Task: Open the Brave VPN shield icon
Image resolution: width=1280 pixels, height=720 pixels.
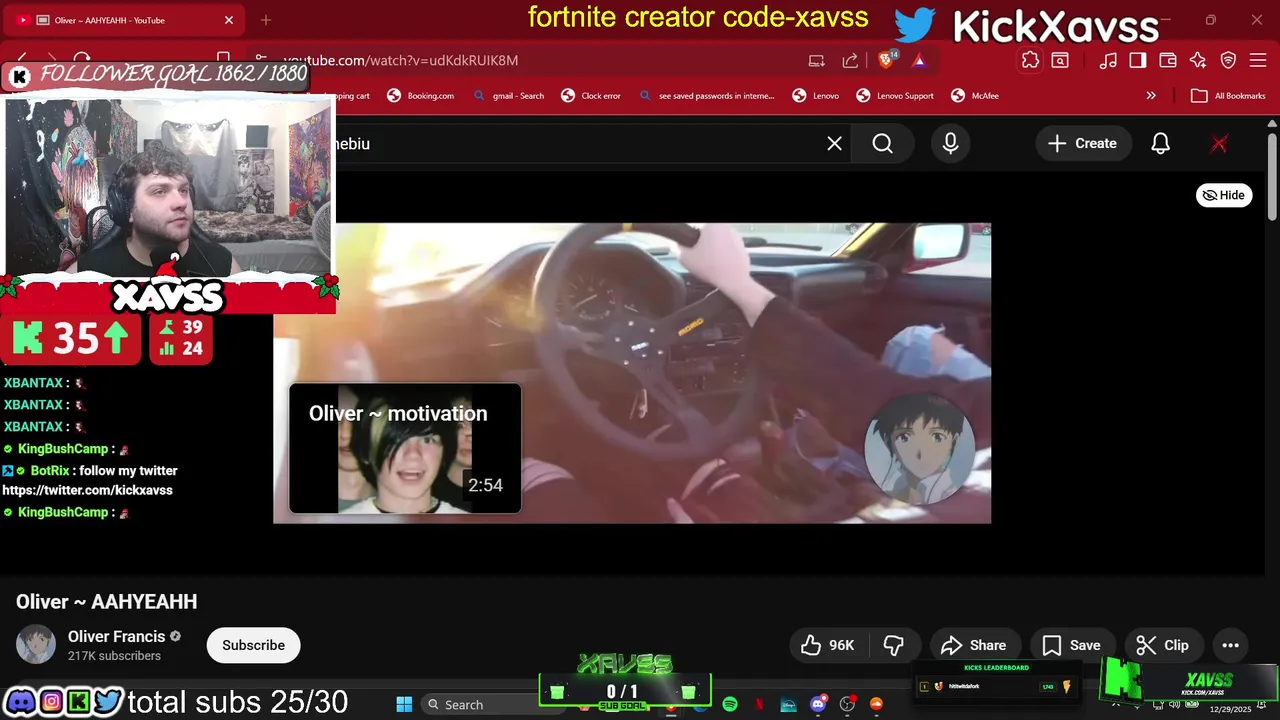Action: 1228,60
